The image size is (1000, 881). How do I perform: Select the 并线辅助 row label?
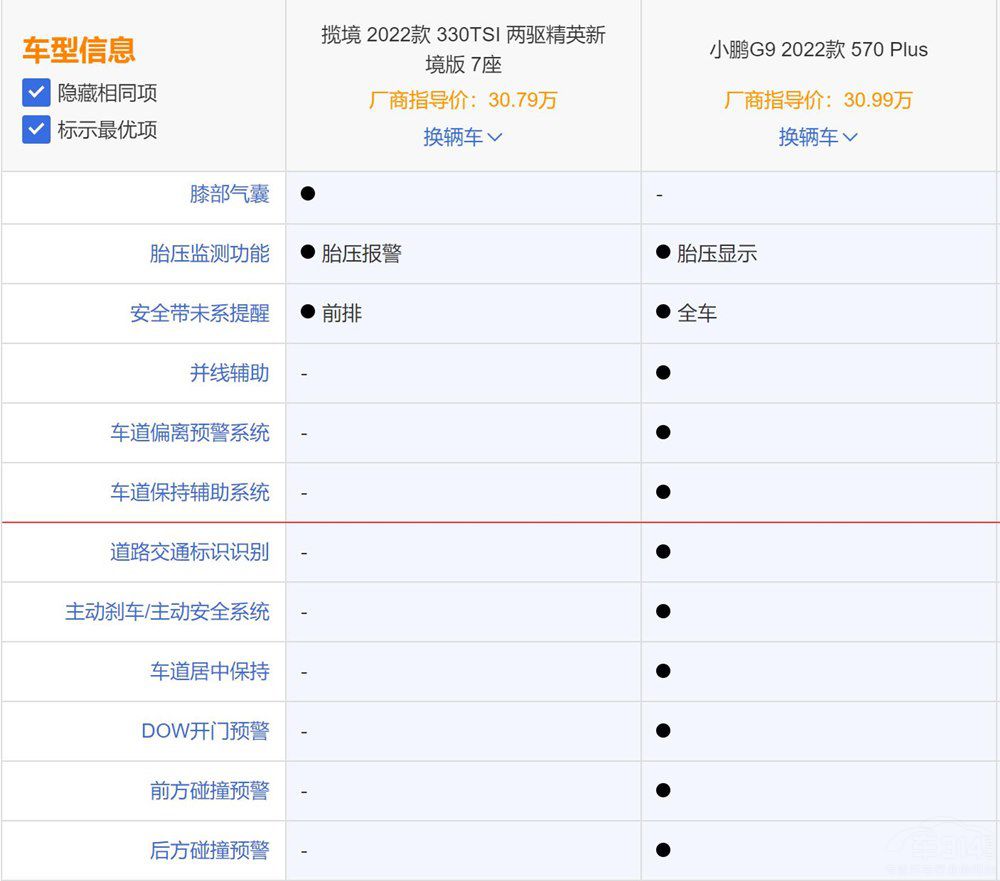[x=231, y=373]
